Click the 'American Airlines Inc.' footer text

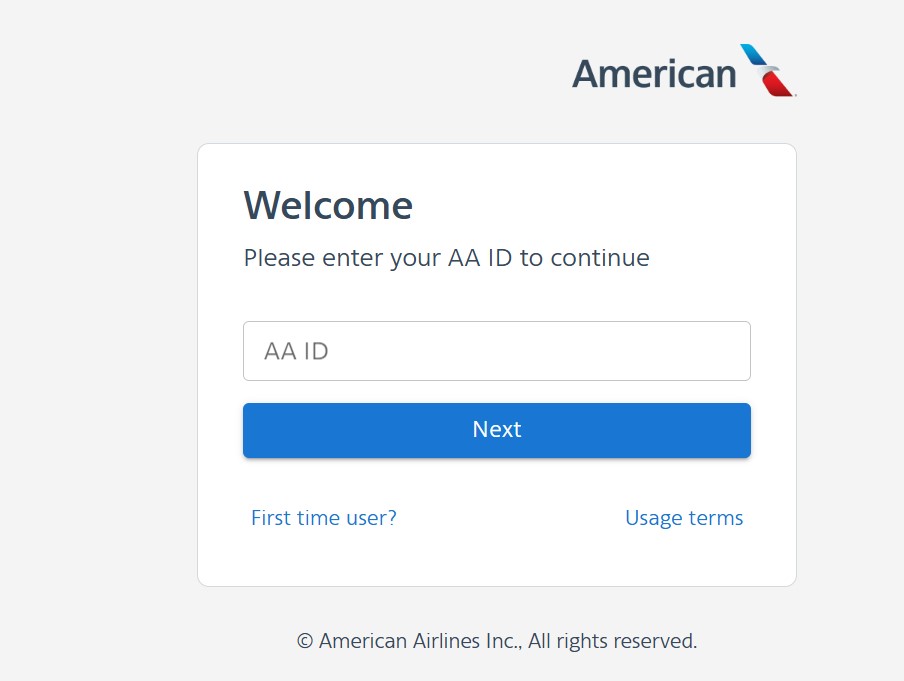point(420,641)
